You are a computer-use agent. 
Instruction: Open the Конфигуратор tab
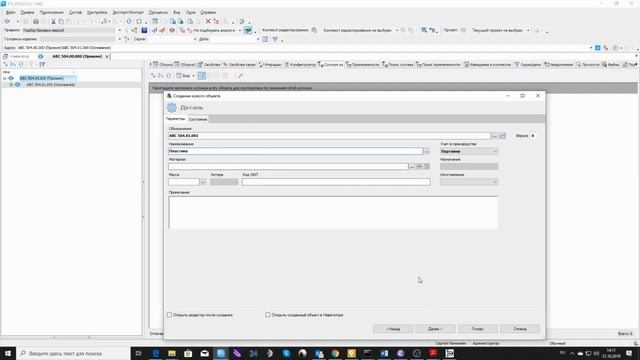(x=300, y=64)
